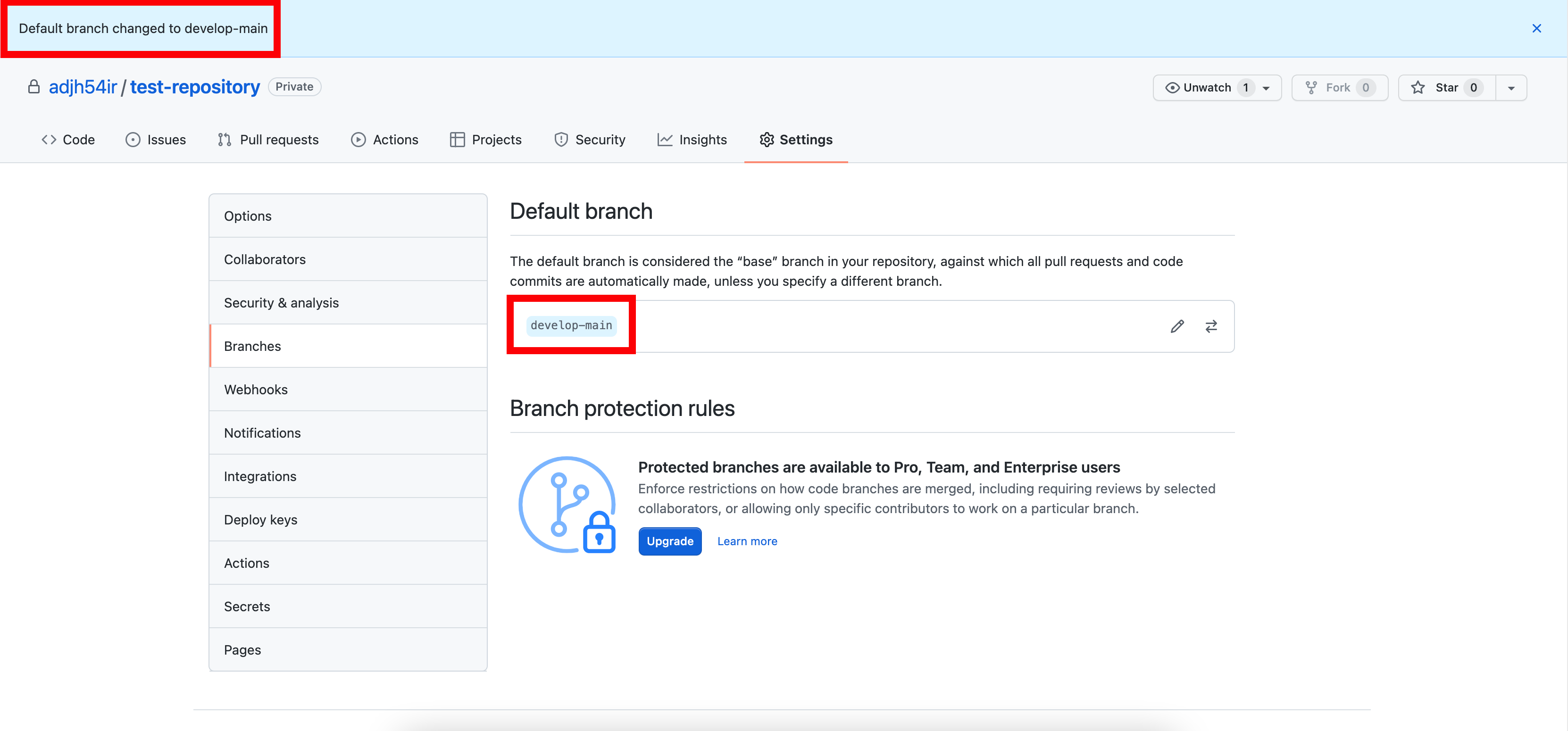View the Insights graph tab
This screenshot has height=731, width=1568.
click(692, 140)
